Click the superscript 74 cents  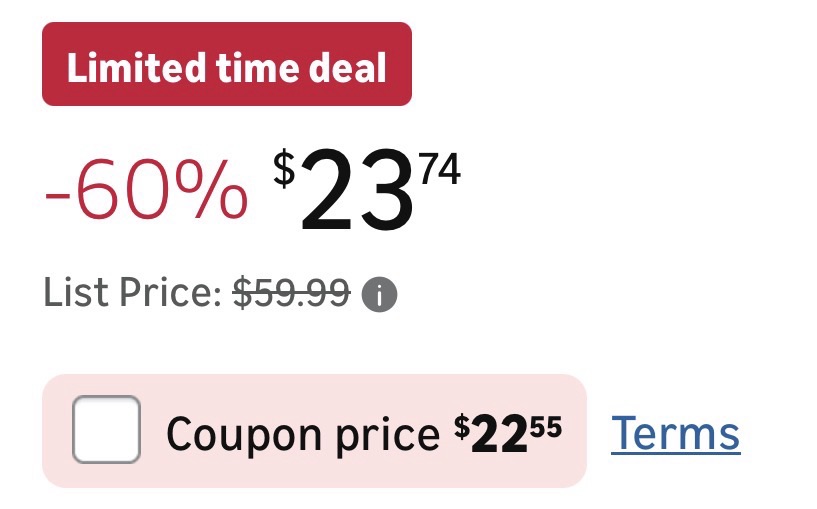click(440, 171)
